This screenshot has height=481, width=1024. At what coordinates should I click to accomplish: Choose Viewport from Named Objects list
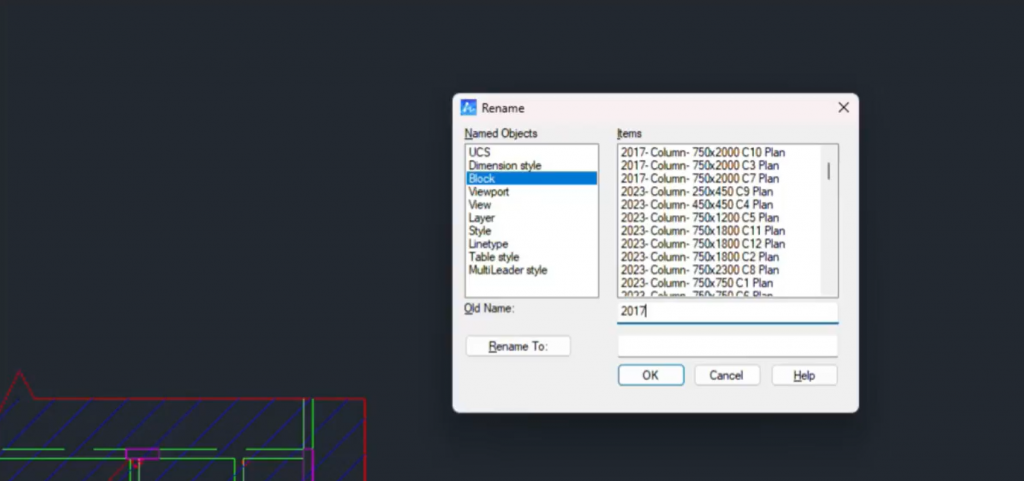[489, 192]
